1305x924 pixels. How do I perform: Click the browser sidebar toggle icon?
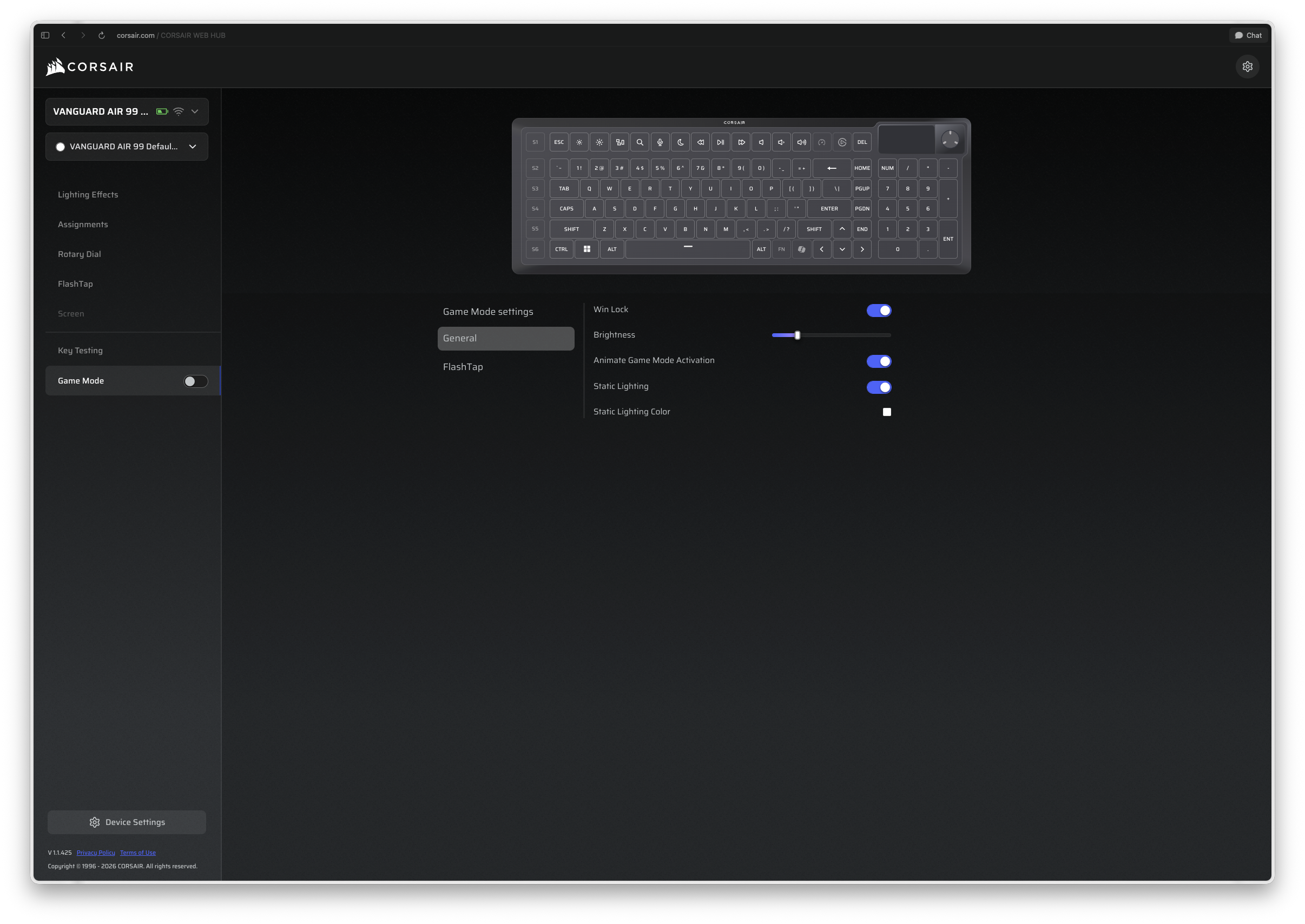pos(45,35)
